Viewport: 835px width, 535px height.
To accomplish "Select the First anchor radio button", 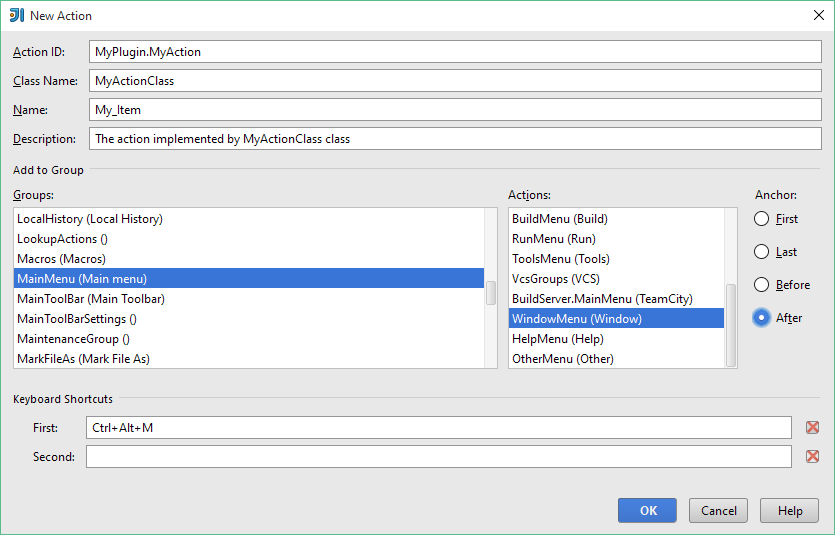I will tap(762, 219).
